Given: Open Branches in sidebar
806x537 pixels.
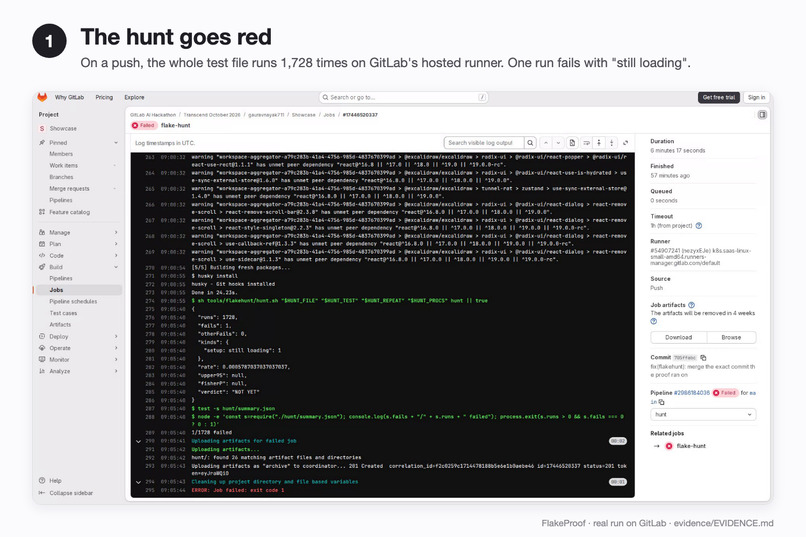Looking at the screenshot, I should tap(61, 177).
